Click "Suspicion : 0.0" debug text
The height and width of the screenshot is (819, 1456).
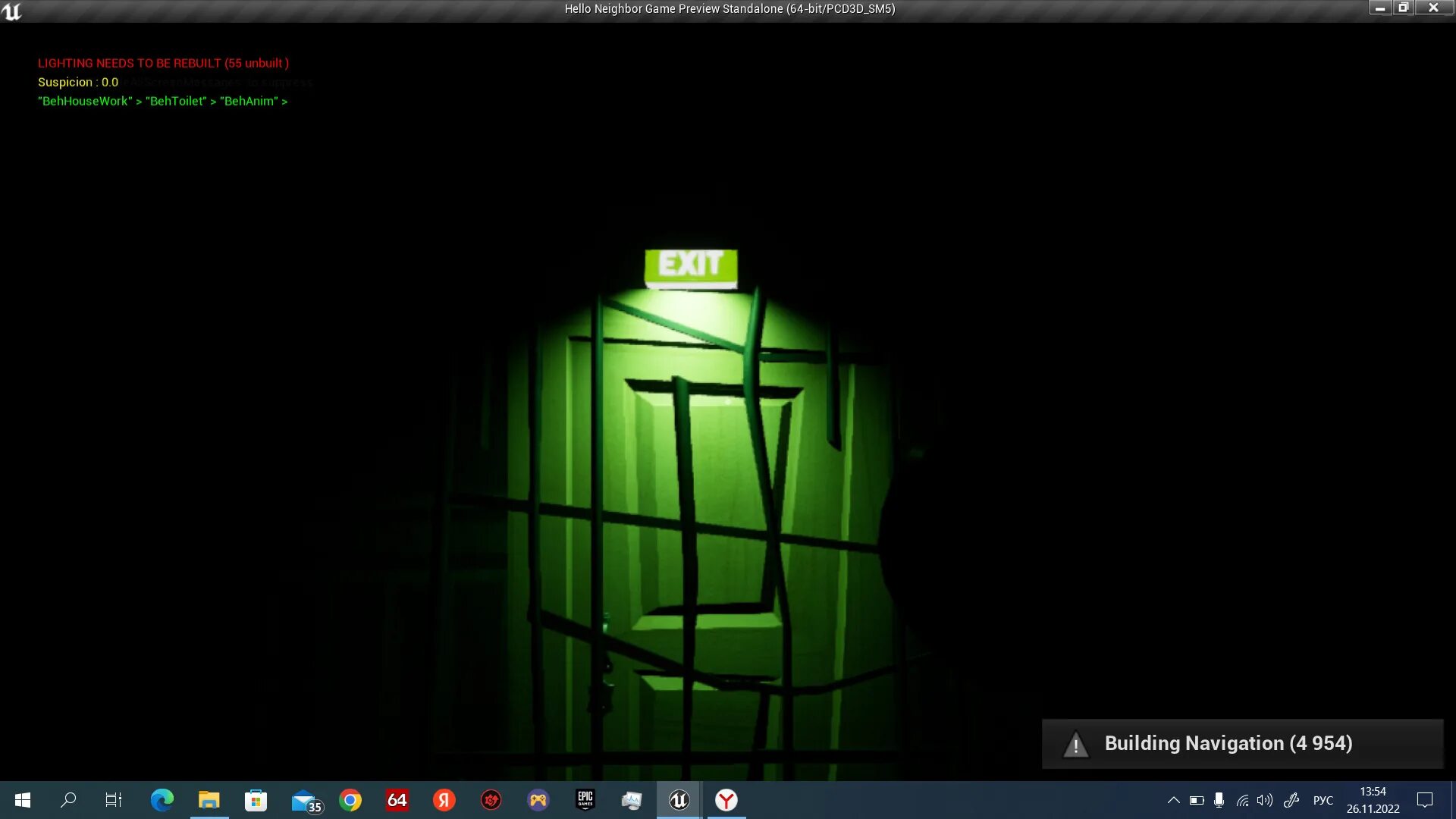[x=78, y=82]
